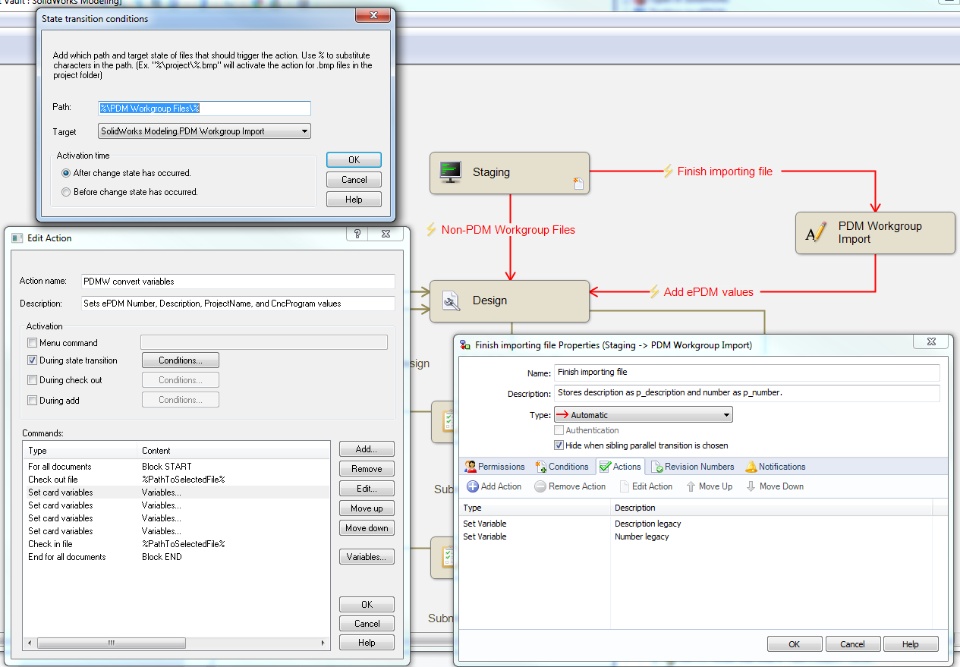
Task: Open the transition Type Automatic dropdown
Action: tap(643, 415)
